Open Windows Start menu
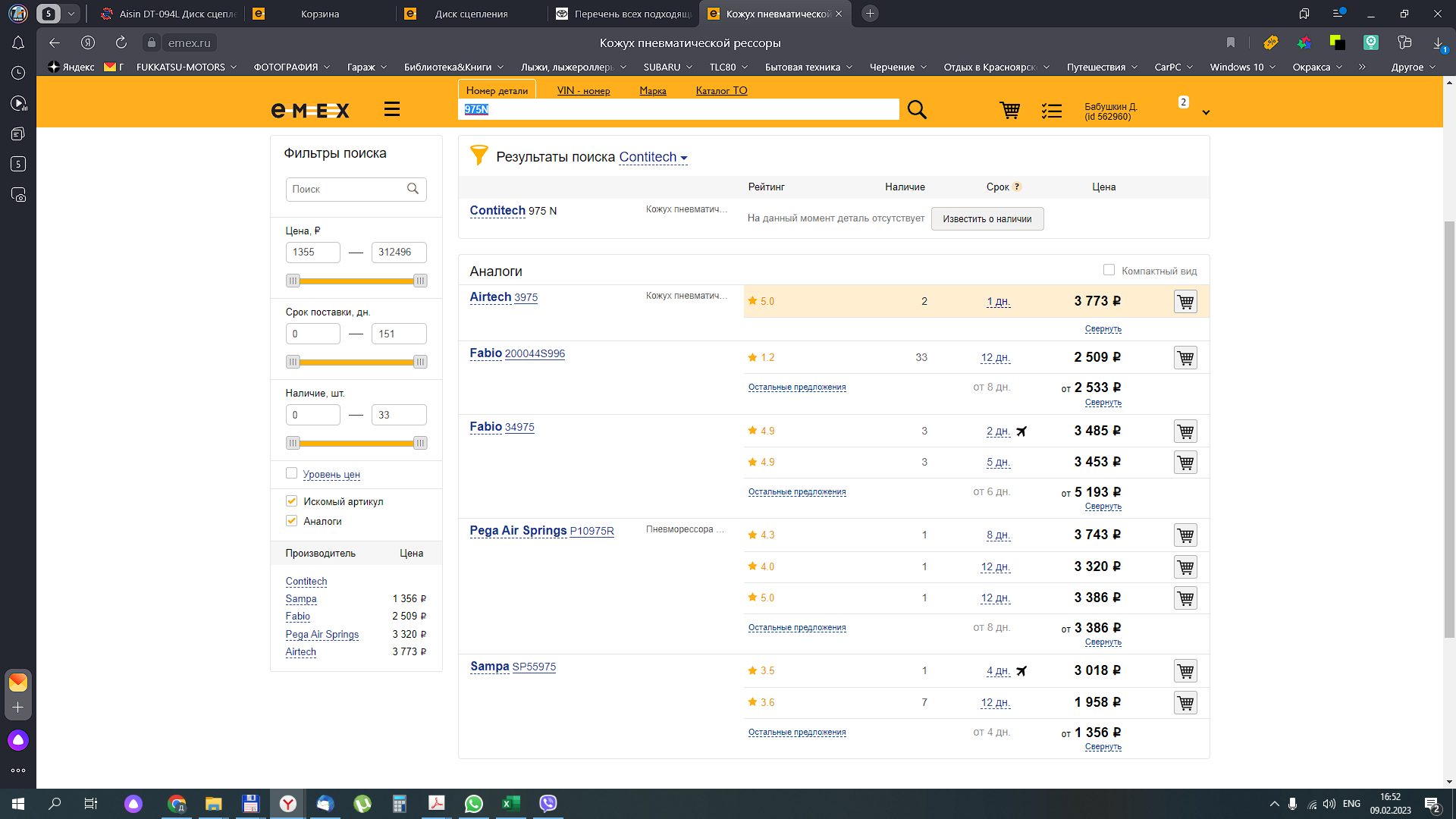 point(18,804)
